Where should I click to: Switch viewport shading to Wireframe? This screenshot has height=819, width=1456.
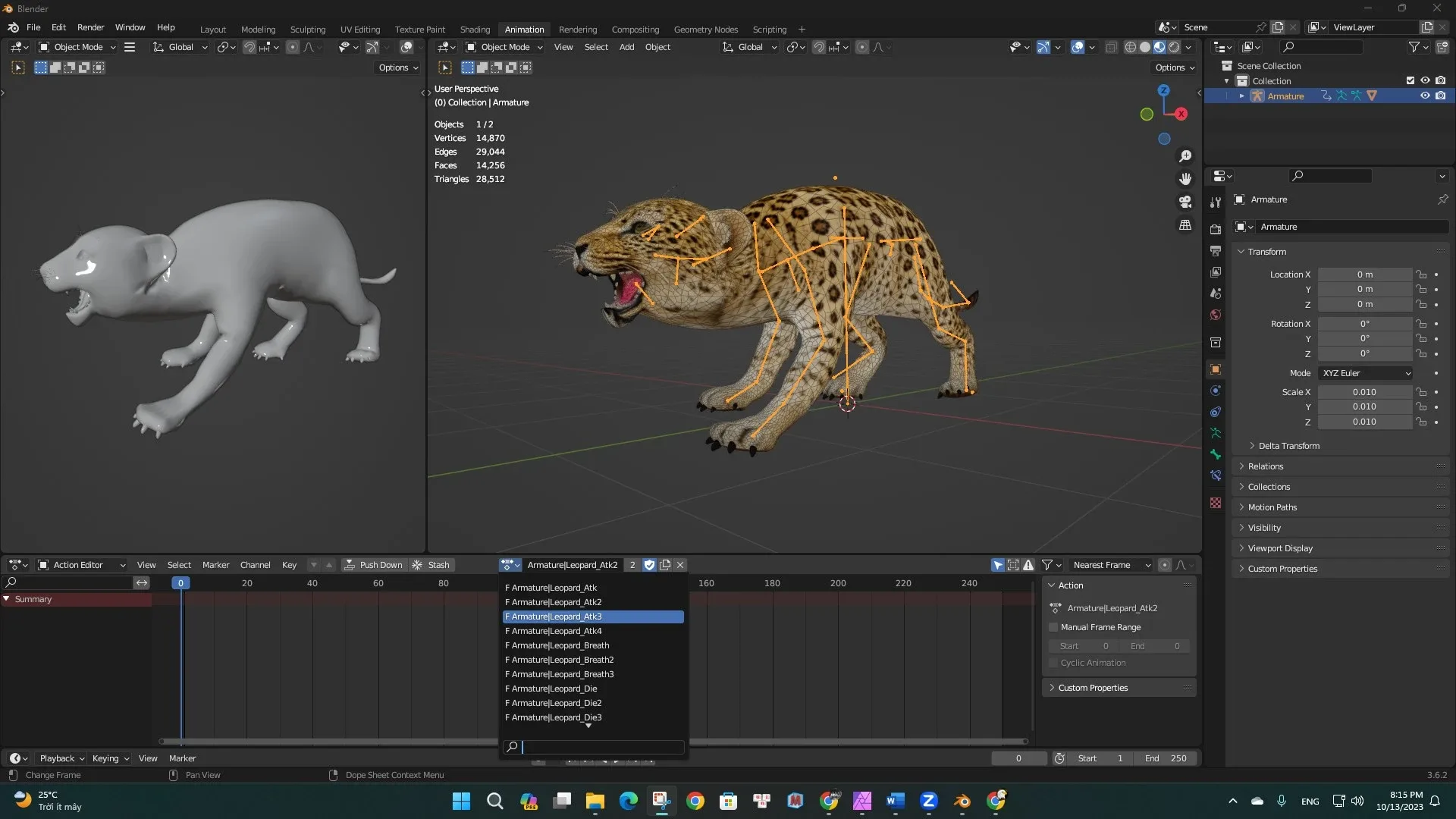click(x=1130, y=47)
